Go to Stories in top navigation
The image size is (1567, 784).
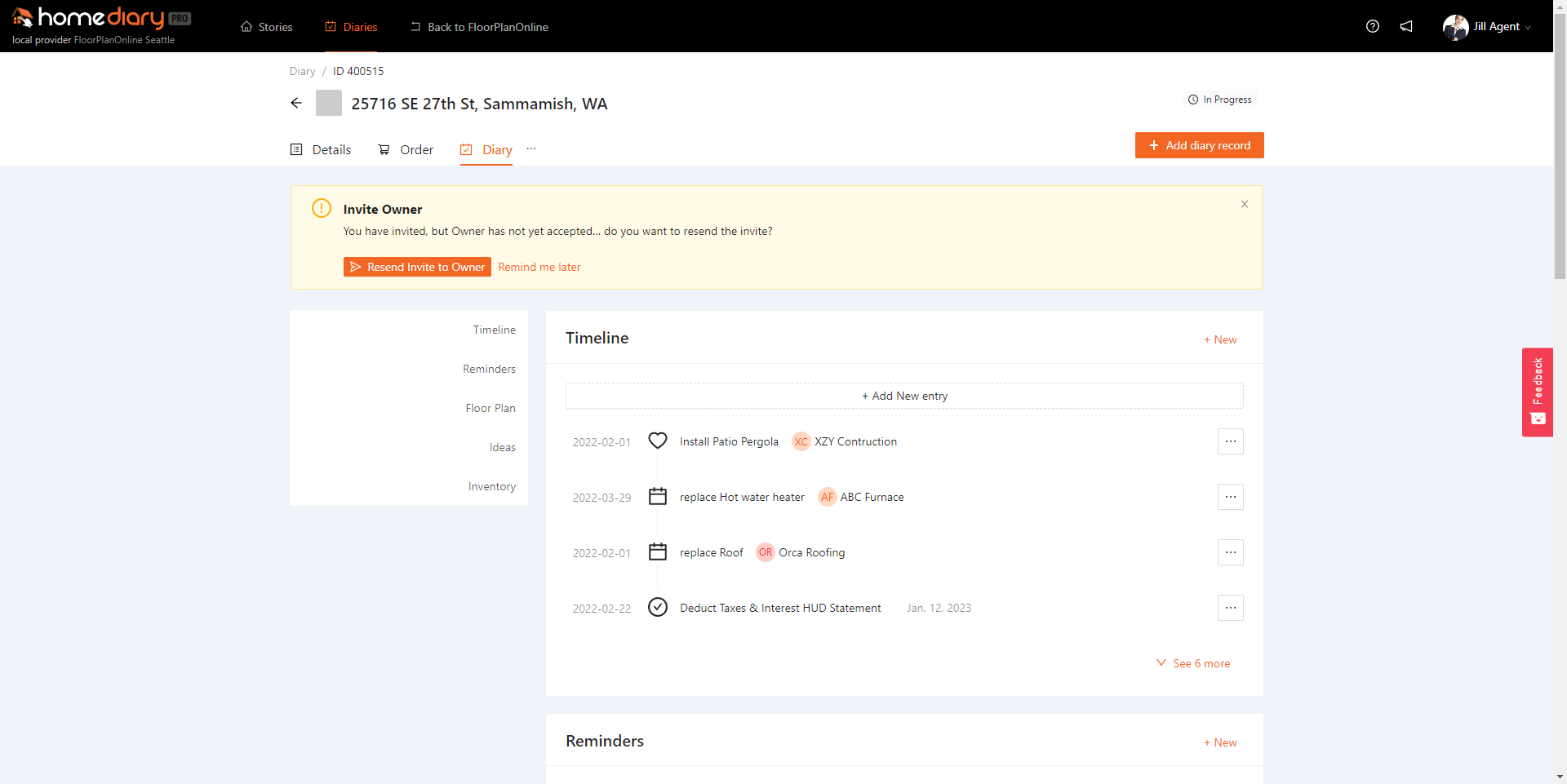point(266,27)
